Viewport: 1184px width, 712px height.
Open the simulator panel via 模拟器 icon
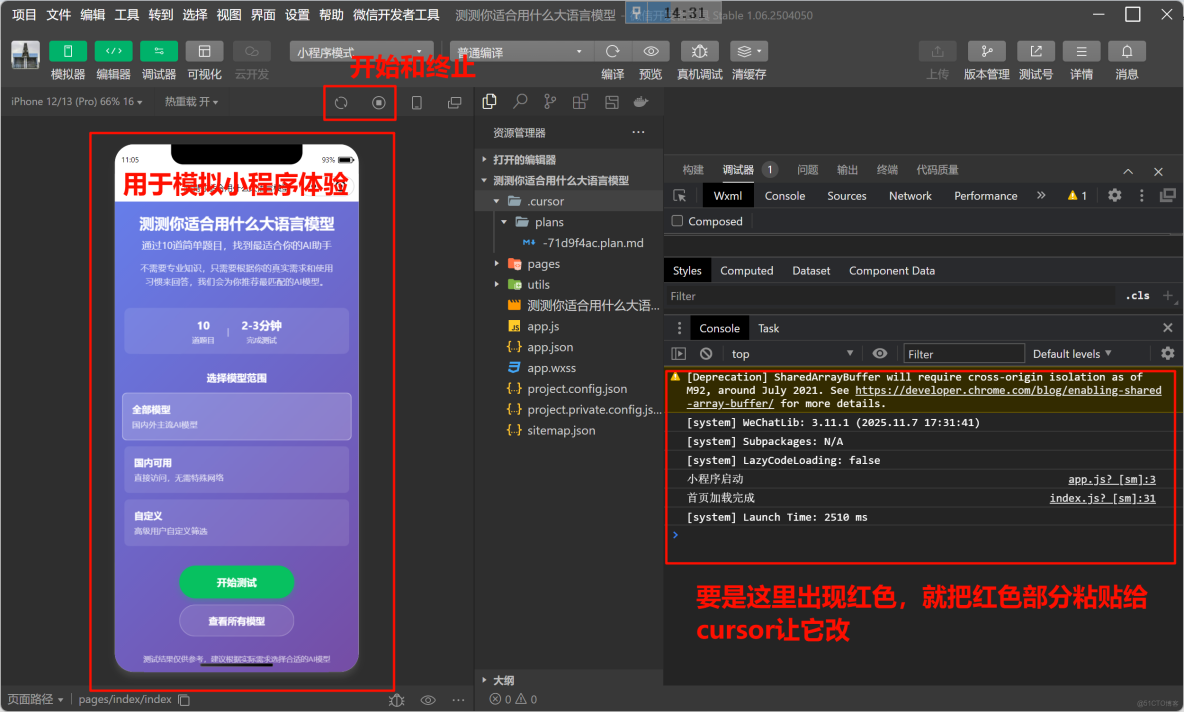click(x=66, y=60)
